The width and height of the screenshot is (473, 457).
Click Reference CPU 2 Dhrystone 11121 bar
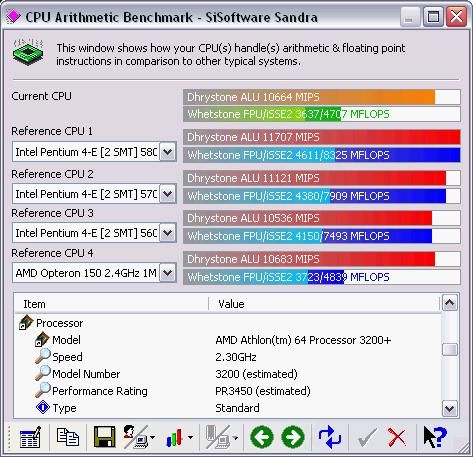pos(322,178)
